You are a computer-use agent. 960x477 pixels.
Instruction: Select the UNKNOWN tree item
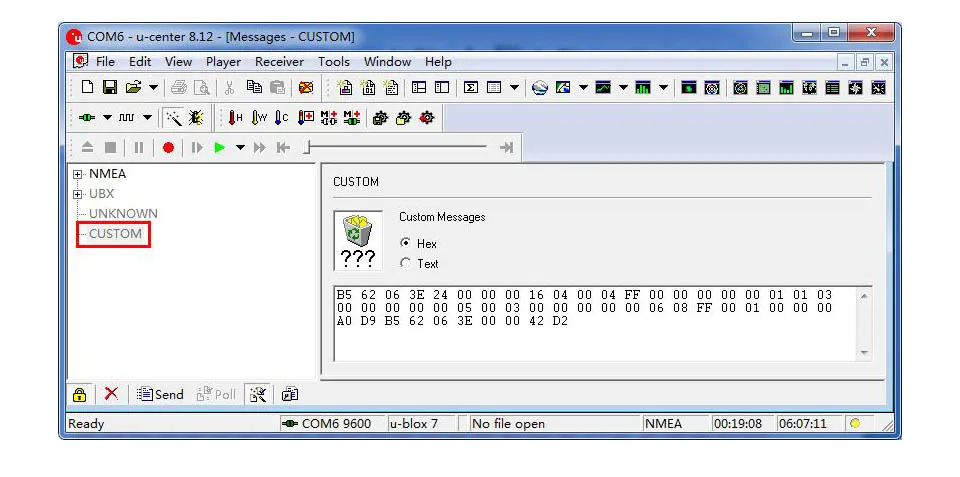coord(123,214)
